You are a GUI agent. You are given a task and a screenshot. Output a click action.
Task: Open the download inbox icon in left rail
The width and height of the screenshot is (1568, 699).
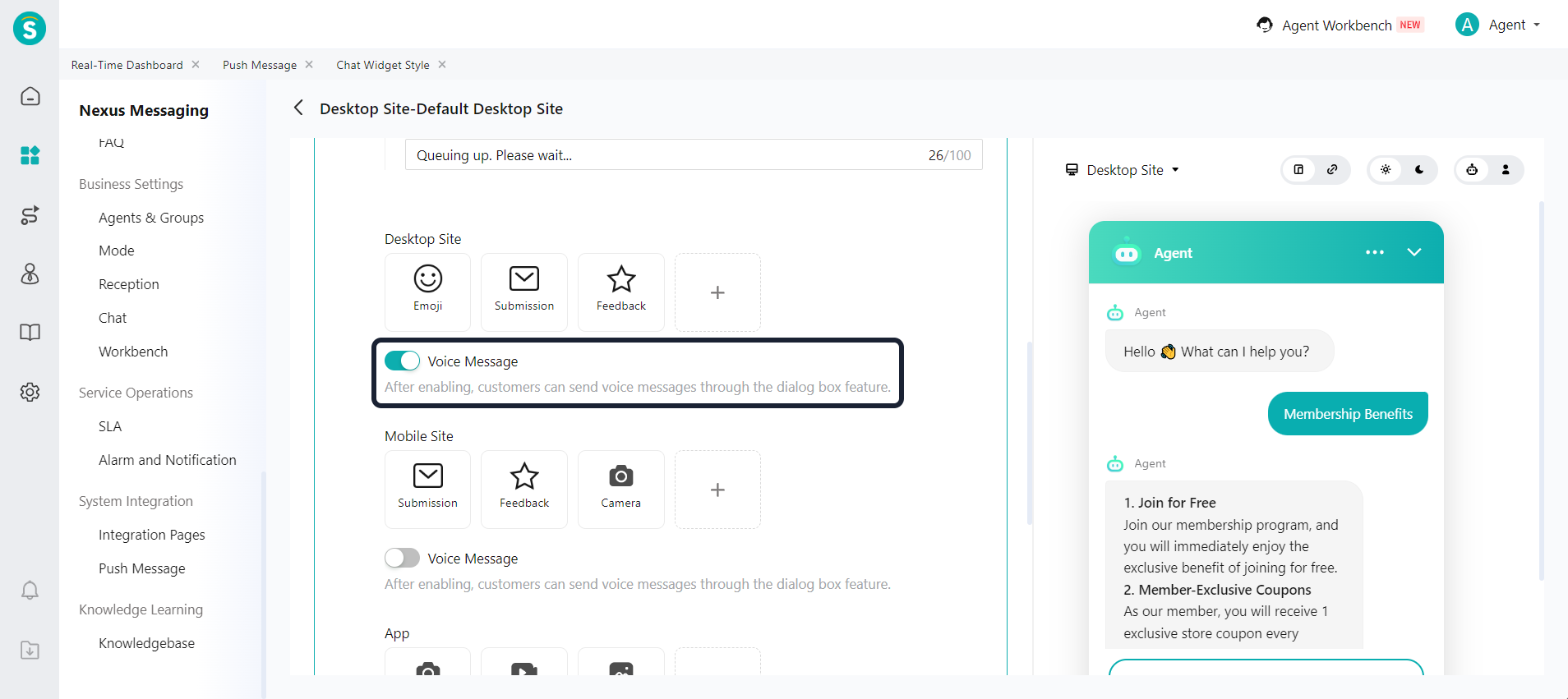30,650
